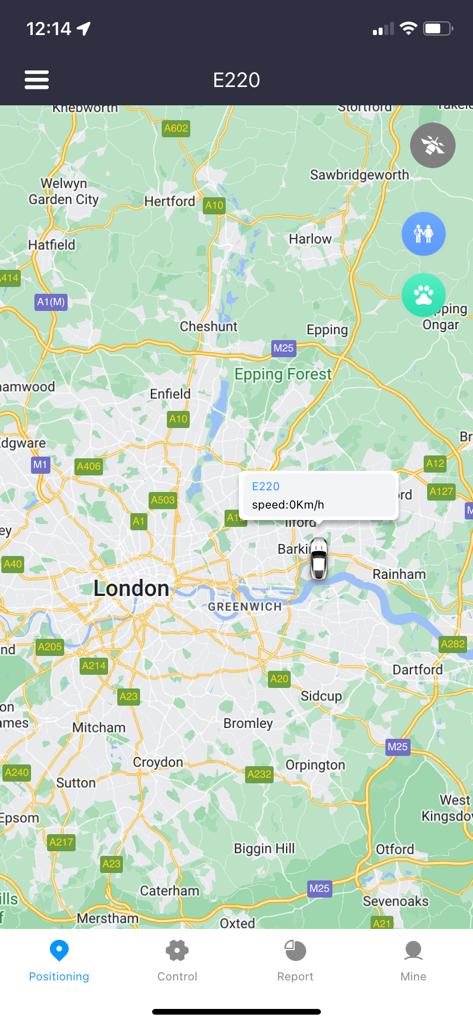Tap the E220 link in popup
The width and height of the screenshot is (473, 1024).
[265, 486]
